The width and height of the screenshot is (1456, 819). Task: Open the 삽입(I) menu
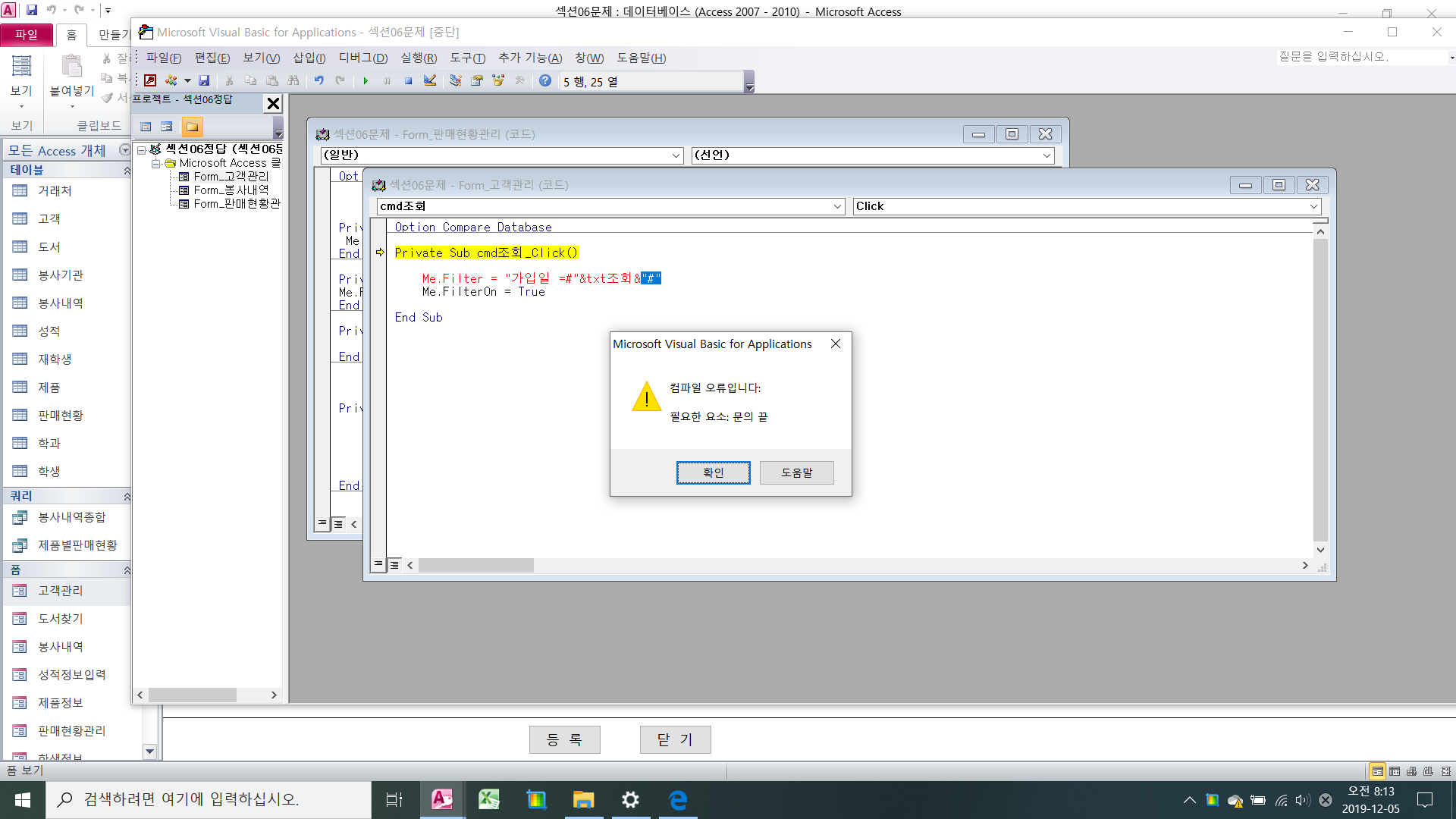tap(309, 58)
